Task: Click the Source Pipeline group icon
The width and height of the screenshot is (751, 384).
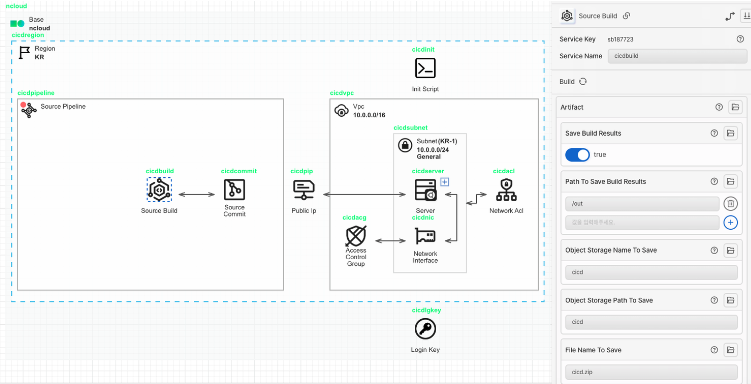Action: click(29, 111)
